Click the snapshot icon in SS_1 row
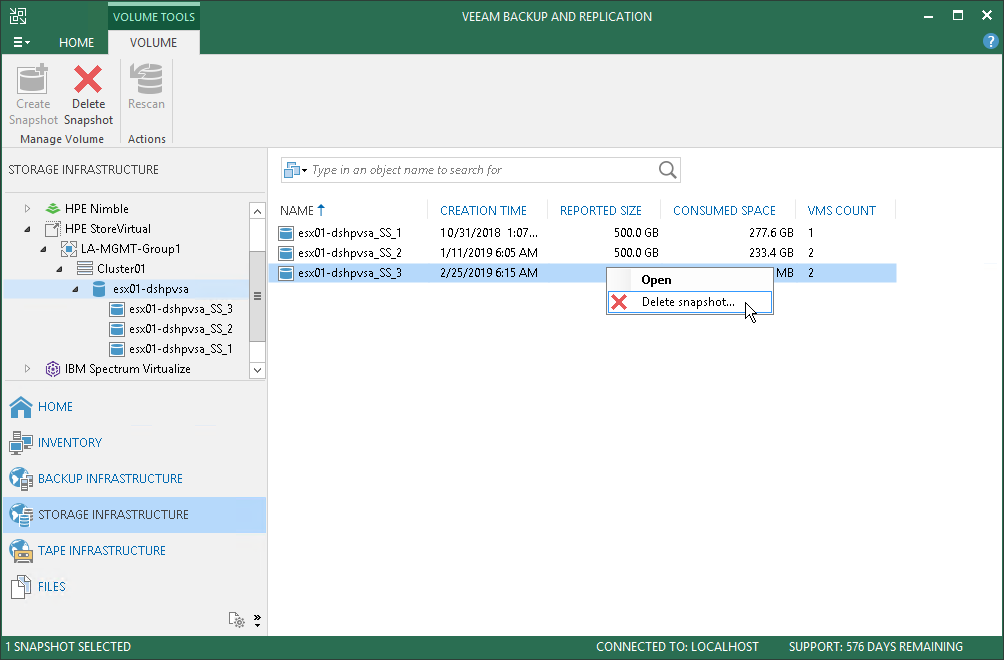 tap(286, 233)
